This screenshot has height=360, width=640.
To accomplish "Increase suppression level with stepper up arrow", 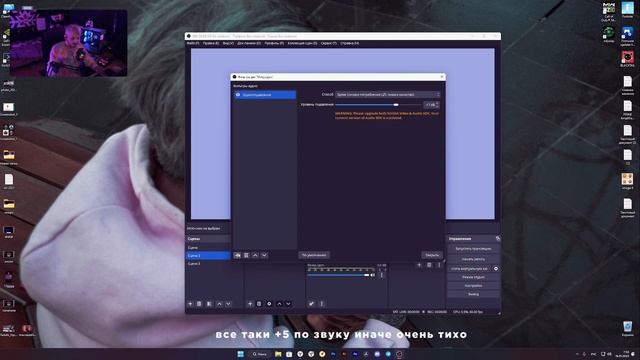I will coord(438,103).
